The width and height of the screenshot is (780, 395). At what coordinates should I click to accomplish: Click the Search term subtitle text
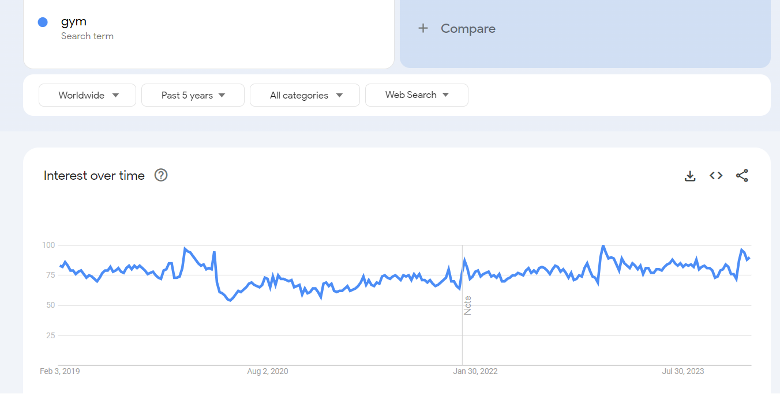pyautogui.click(x=87, y=36)
